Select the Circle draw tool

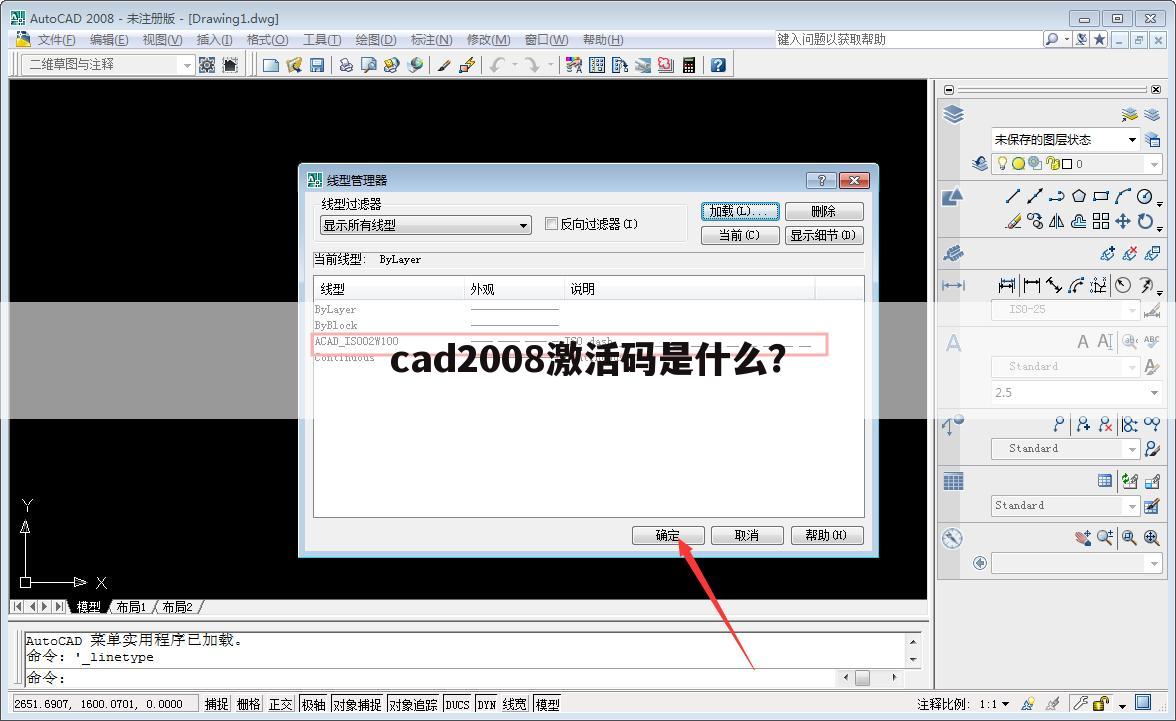[1144, 197]
